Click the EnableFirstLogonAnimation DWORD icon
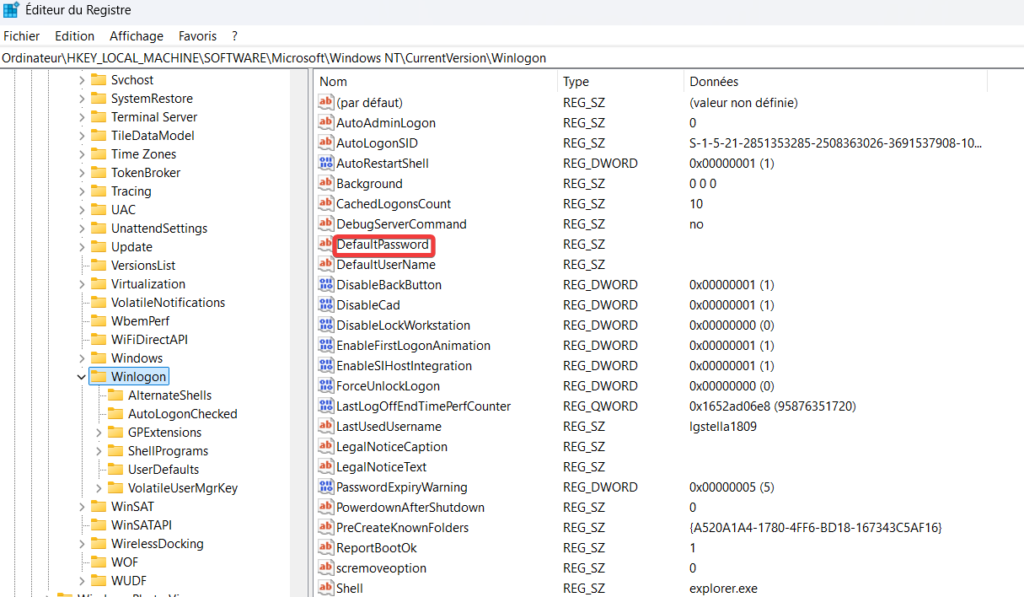Image resolution: width=1024 pixels, height=597 pixels. coord(325,345)
